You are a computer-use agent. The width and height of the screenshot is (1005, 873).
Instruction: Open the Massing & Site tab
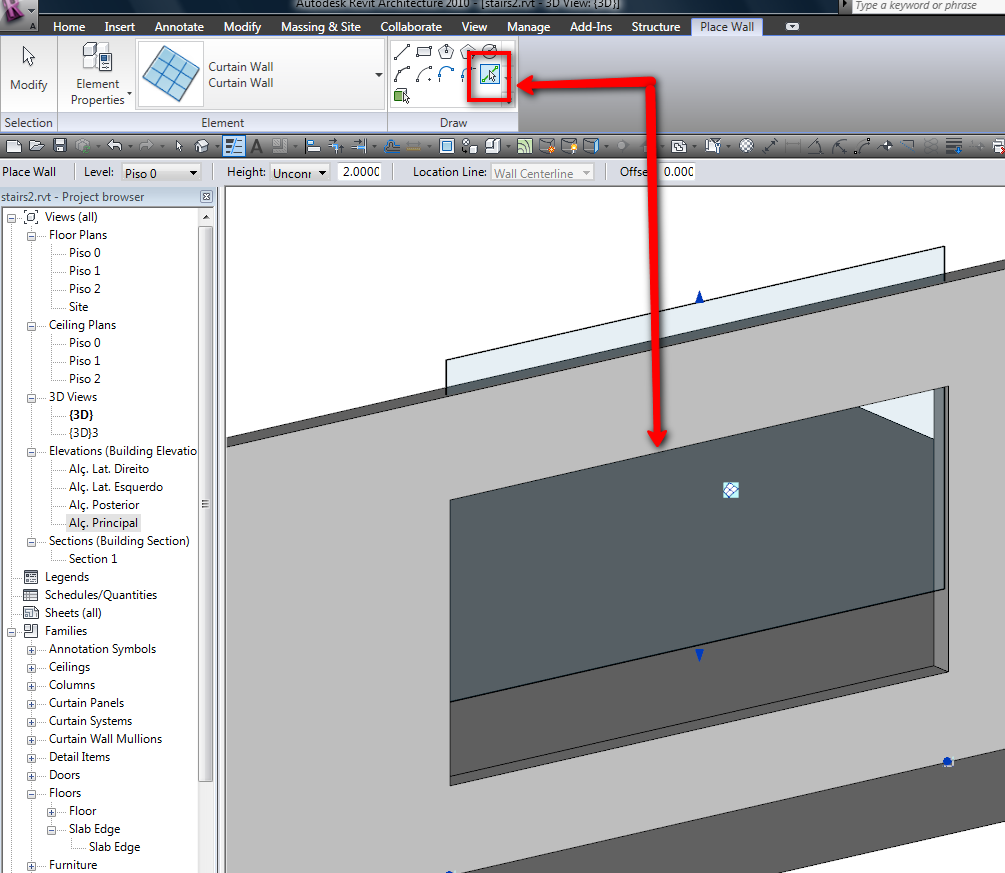pos(320,27)
